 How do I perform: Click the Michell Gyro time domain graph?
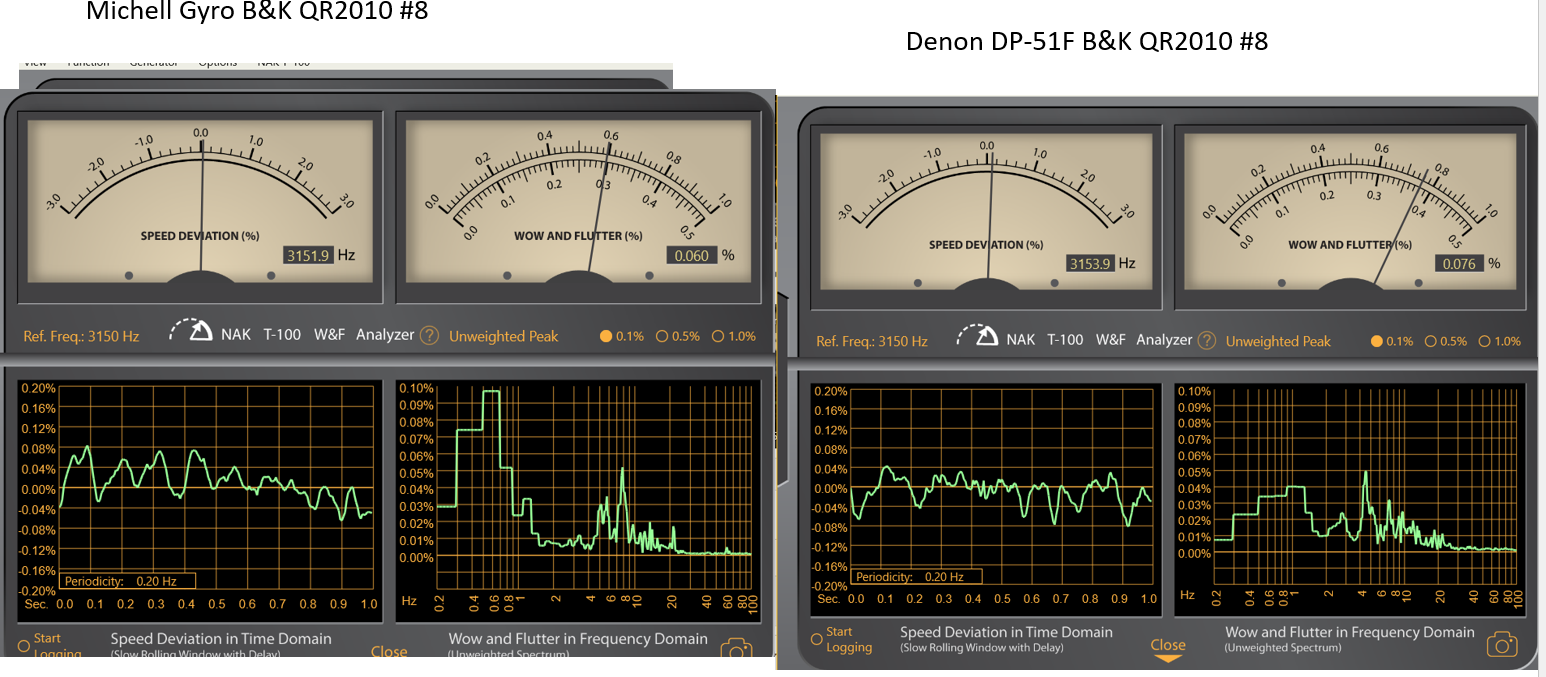click(x=216, y=489)
